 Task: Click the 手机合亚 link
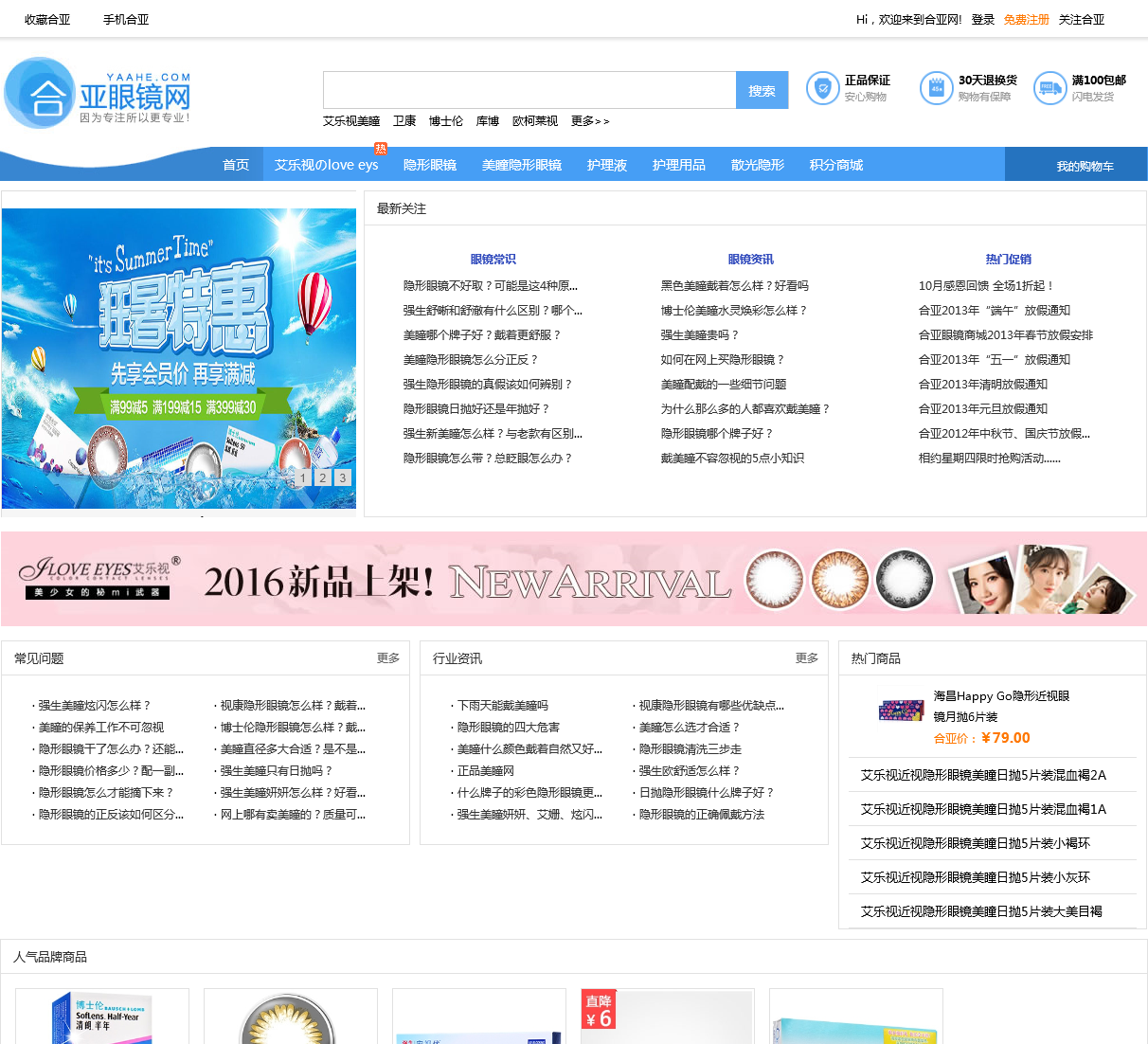126,19
